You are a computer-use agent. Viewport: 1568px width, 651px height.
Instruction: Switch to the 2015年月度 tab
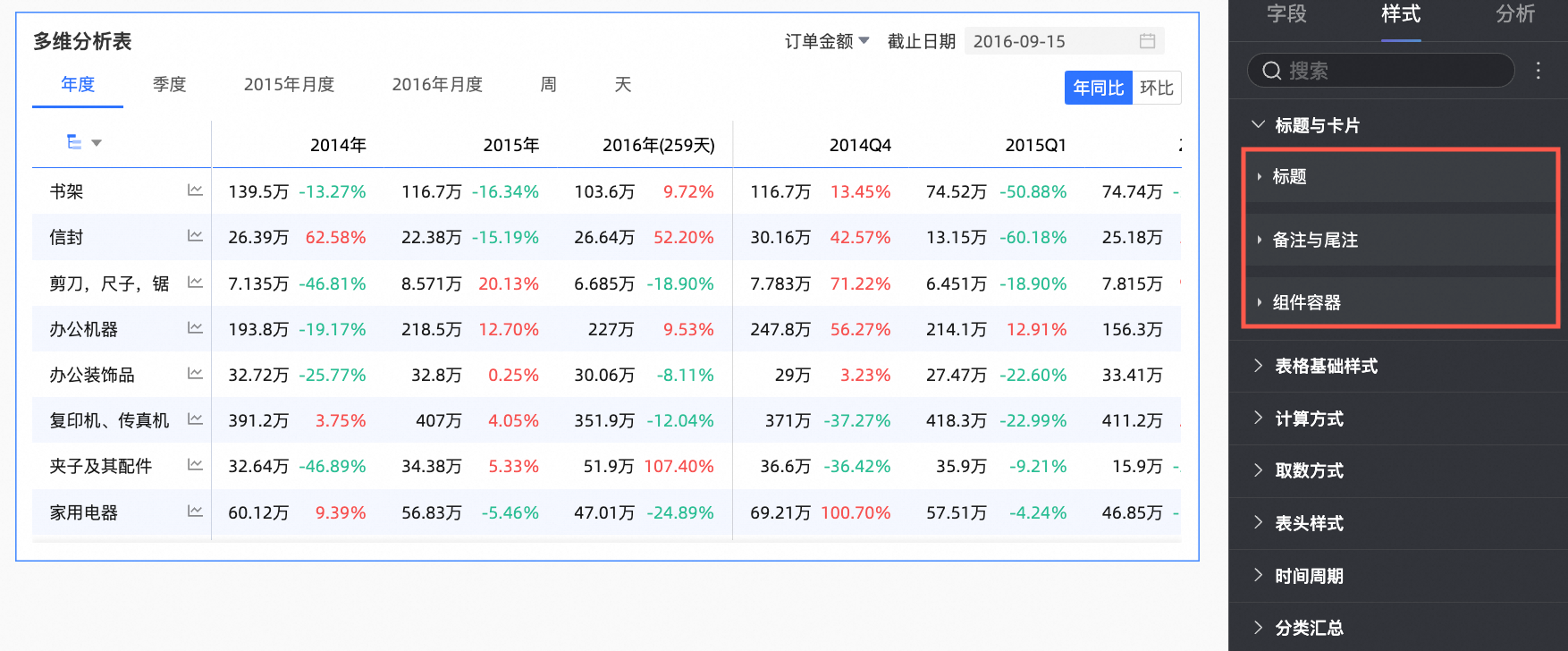[289, 85]
